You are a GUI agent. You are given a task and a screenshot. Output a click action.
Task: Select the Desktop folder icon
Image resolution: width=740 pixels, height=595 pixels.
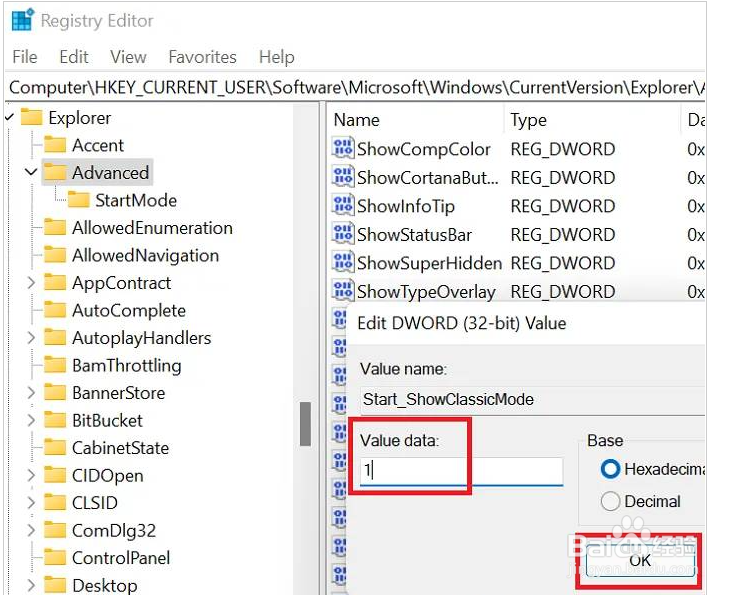55,585
